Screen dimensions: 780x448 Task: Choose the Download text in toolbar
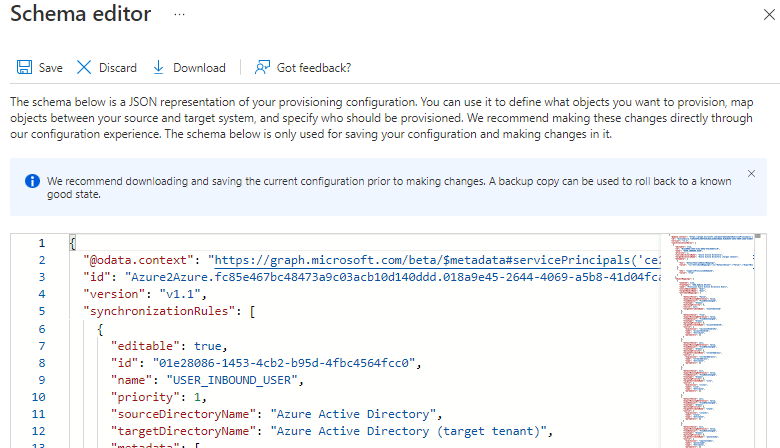(x=199, y=68)
